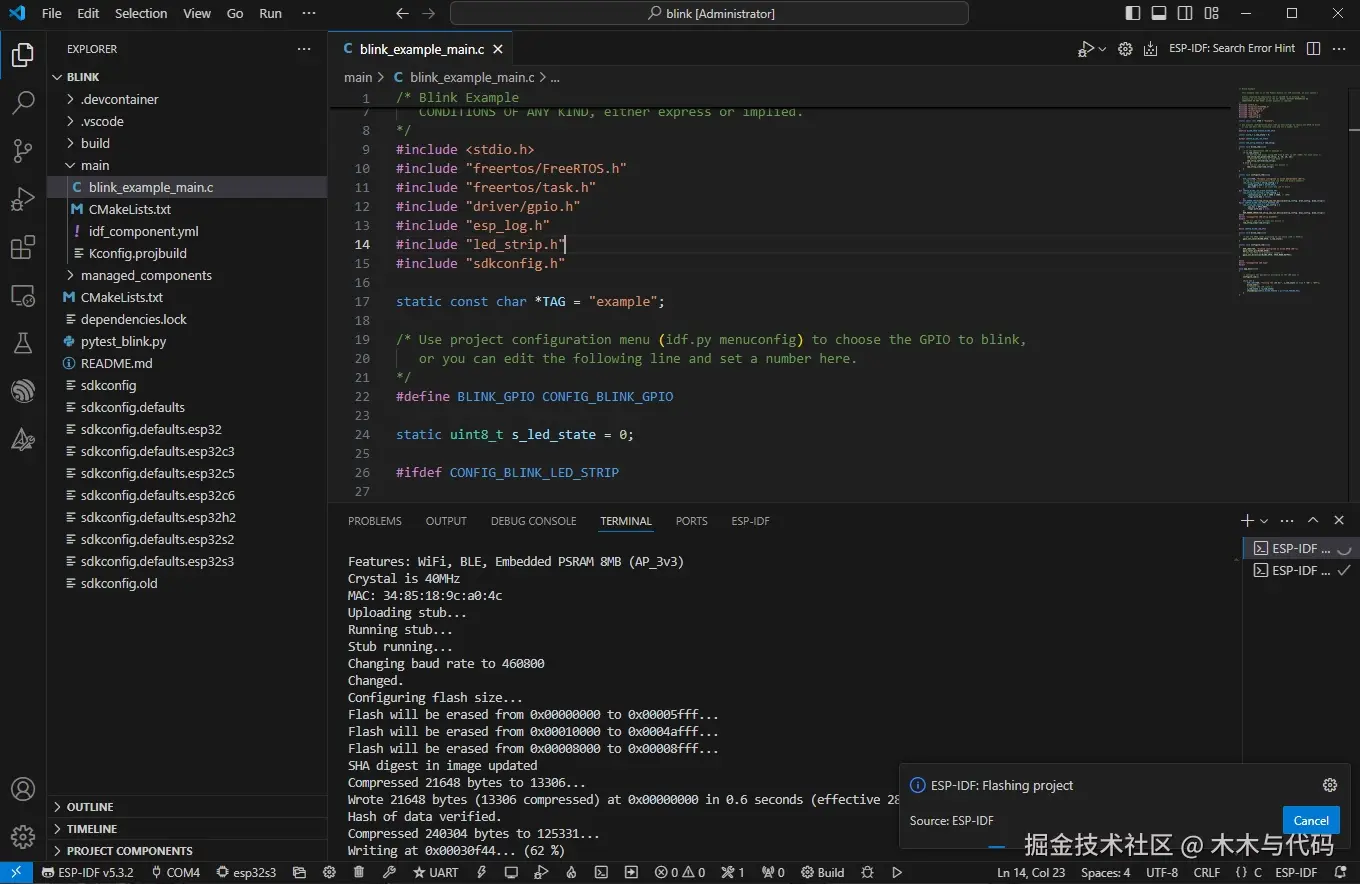This screenshot has width=1360, height=884.
Task: Click ESP-IDF: Search Error Hint button
Action: (1231, 48)
